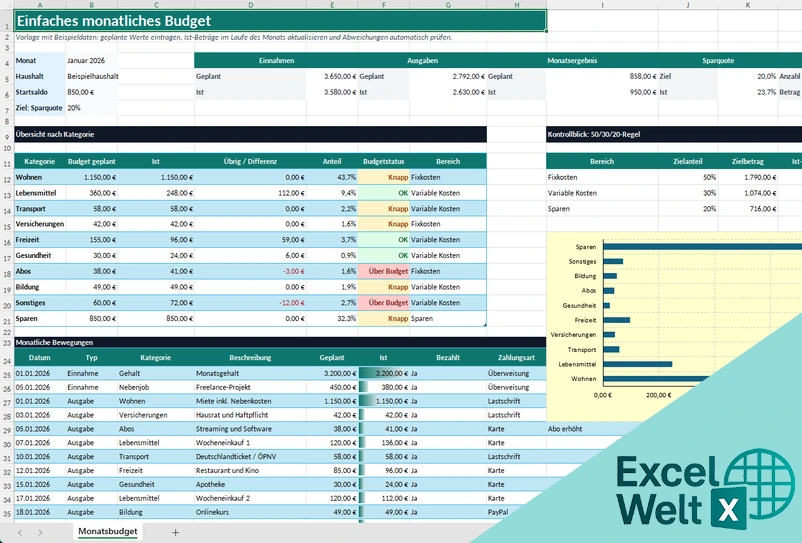
Task: Click the Übersicht nach Kategorie section header
Action: 251,134
